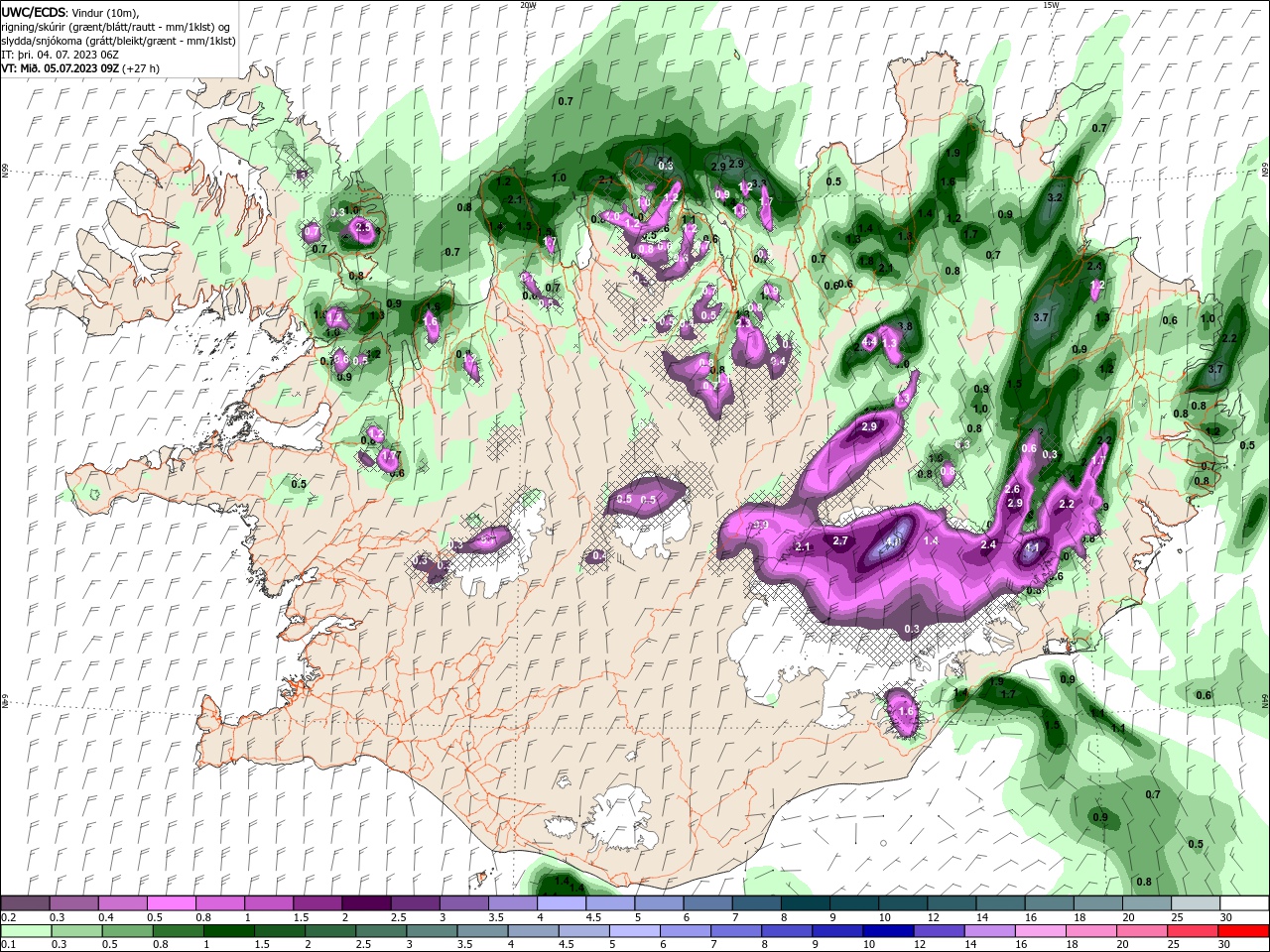Viewport: 1270px width, 952px height.
Task: Click the 'VT: Mið. 05.07.2023 09Z (+27 h)' line
Action: 81,68
